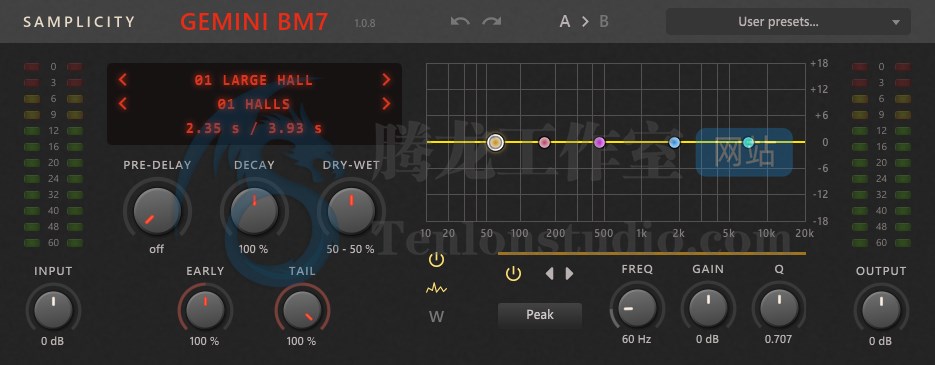Click the decay value 100 %
This screenshot has height=365, width=935.
[x=253, y=249]
